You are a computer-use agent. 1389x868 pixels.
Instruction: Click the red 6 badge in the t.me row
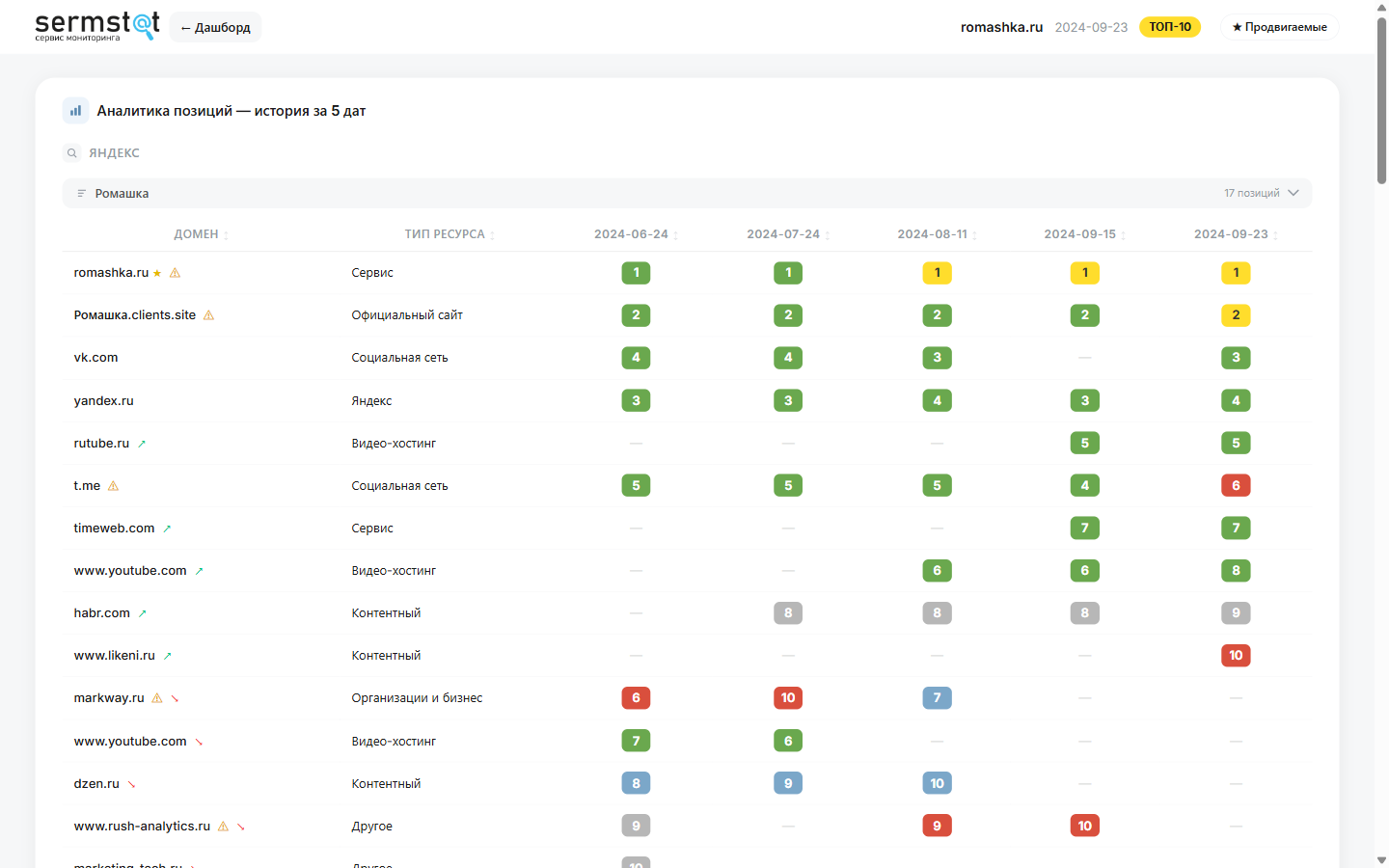click(x=1236, y=486)
